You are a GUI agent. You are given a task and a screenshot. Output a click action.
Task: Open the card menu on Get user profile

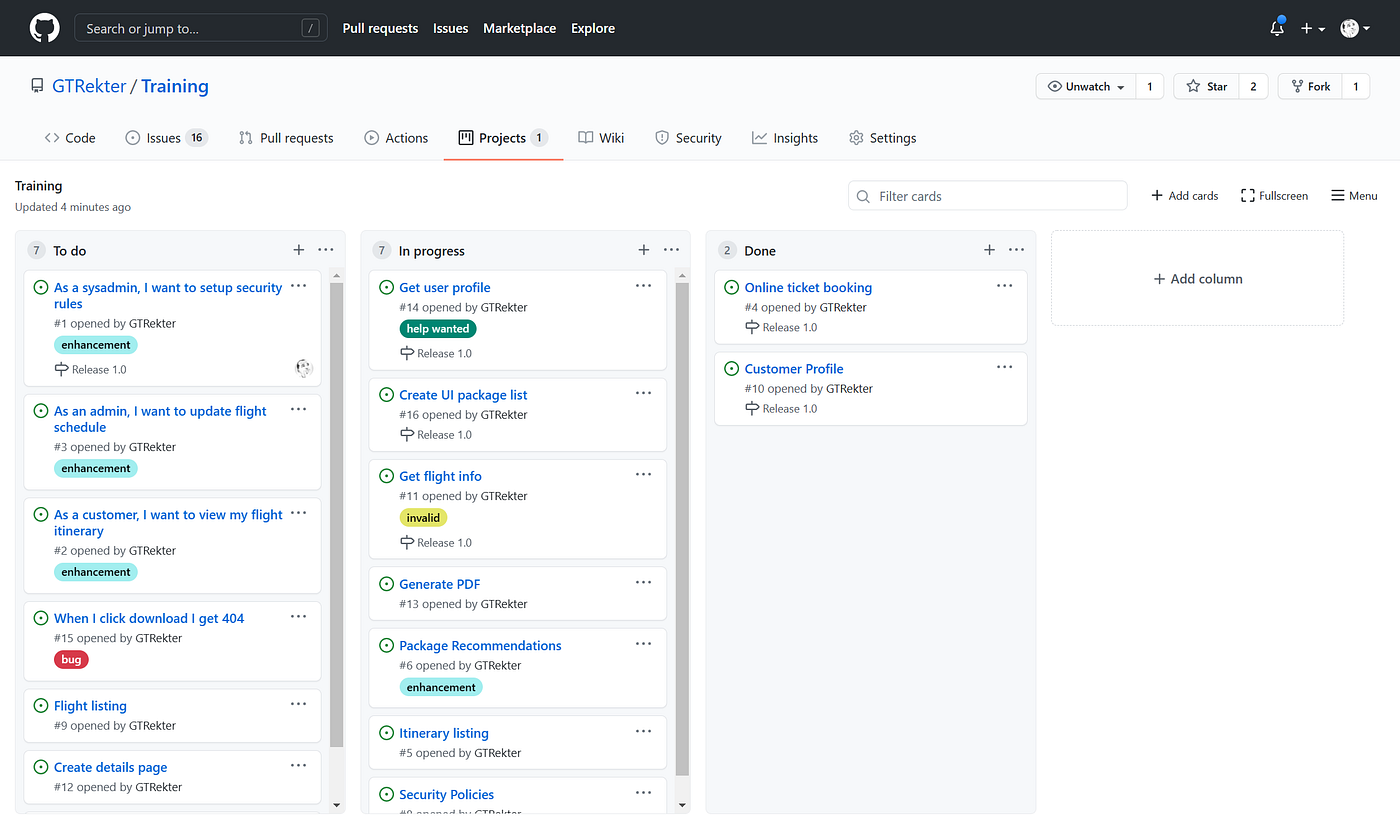643,285
